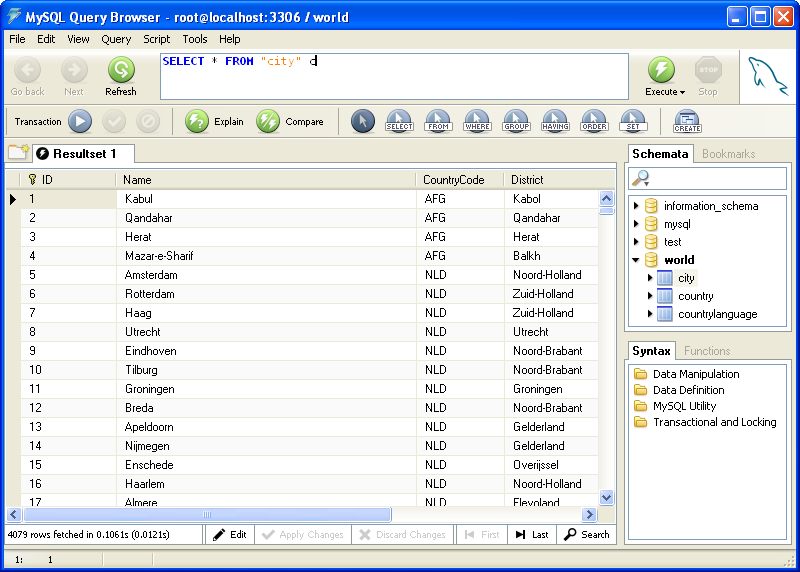The height and width of the screenshot is (572, 800).
Task: Switch to the Functions tab
Action: tap(706, 351)
